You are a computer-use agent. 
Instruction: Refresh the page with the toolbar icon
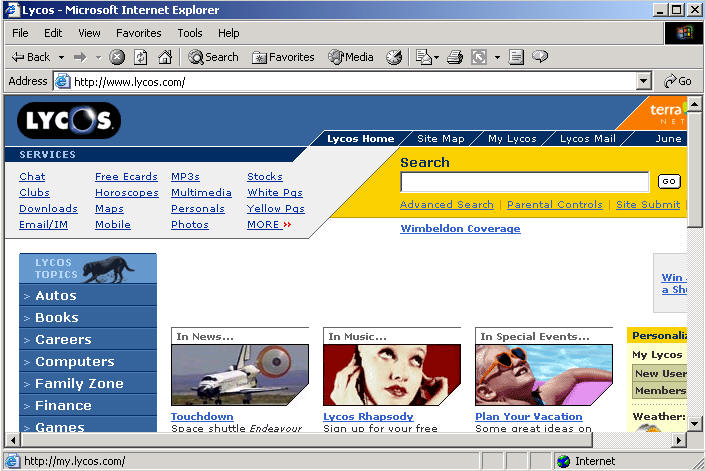(x=141, y=57)
